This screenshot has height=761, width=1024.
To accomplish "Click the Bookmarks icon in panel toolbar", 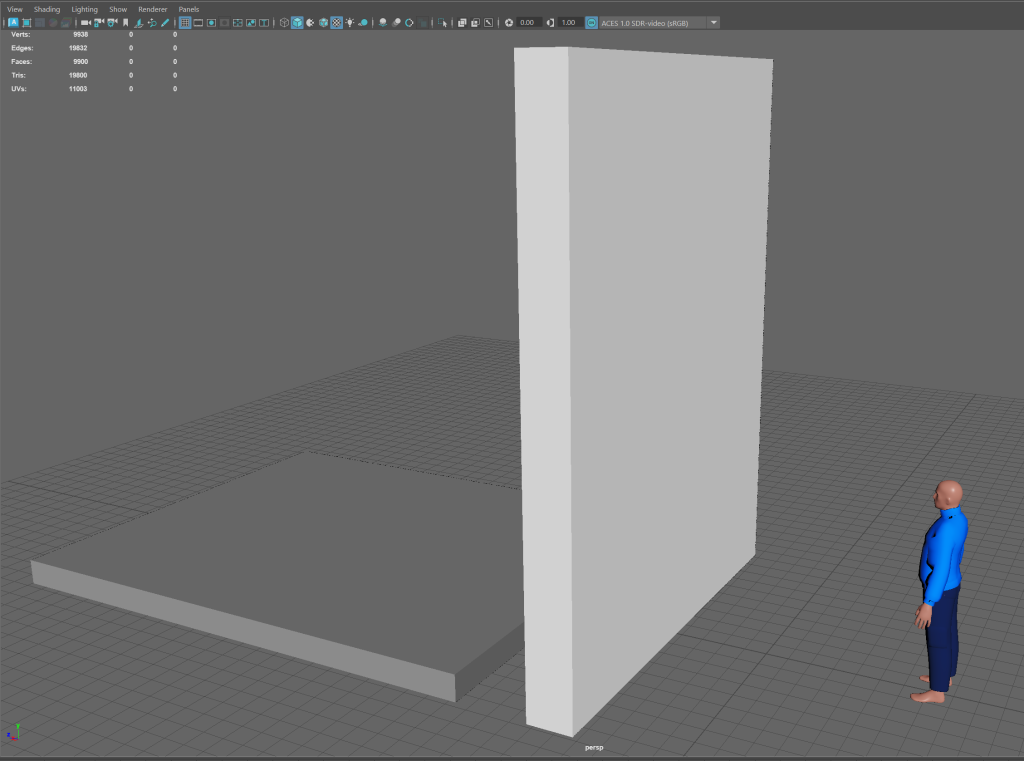I will [x=125, y=22].
